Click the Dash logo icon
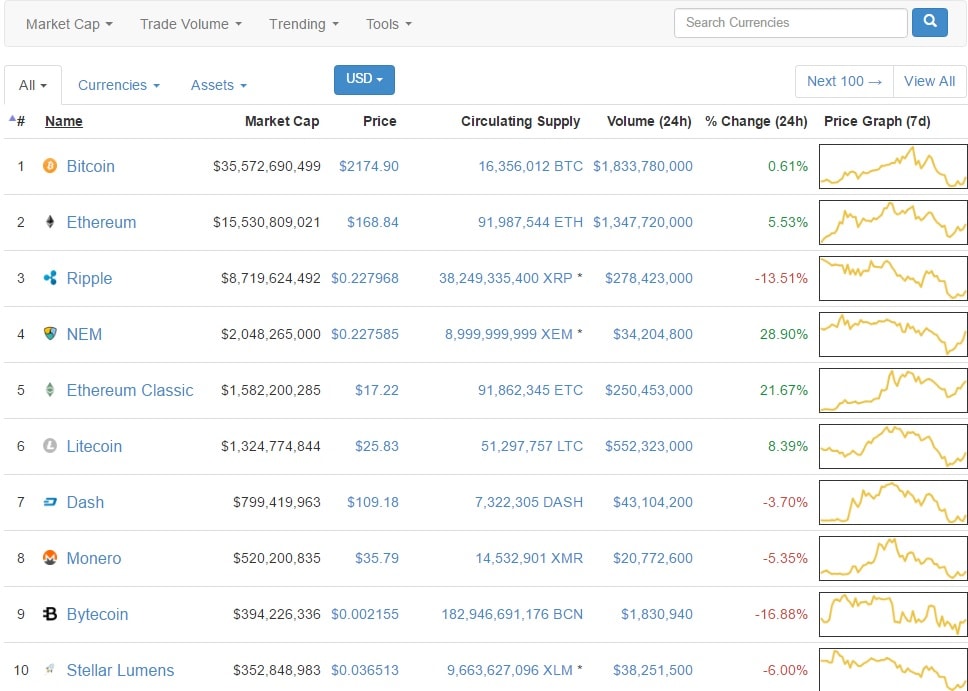 click(50, 502)
